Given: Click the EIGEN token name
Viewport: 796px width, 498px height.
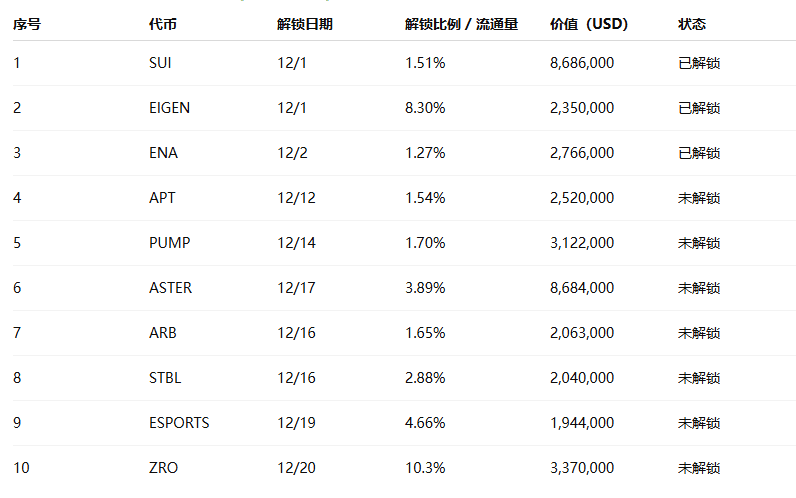Looking at the screenshot, I should point(169,108).
